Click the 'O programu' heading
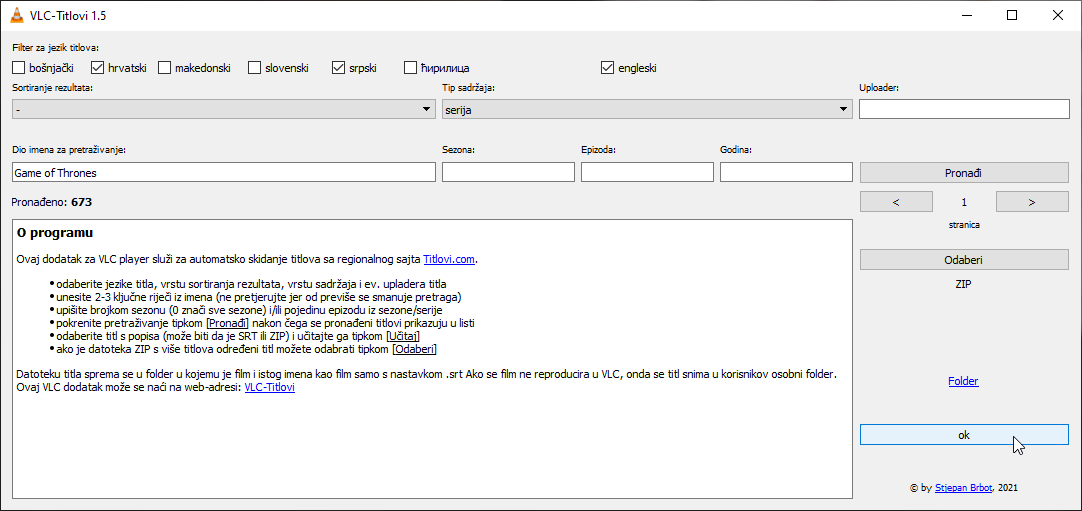The width and height of the screenshot is (1082, 511). click(55, 232)
